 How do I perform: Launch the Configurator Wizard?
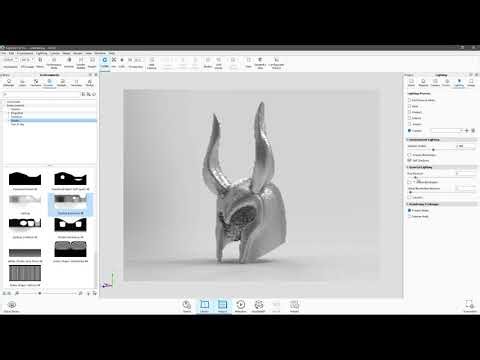(277, 63)
